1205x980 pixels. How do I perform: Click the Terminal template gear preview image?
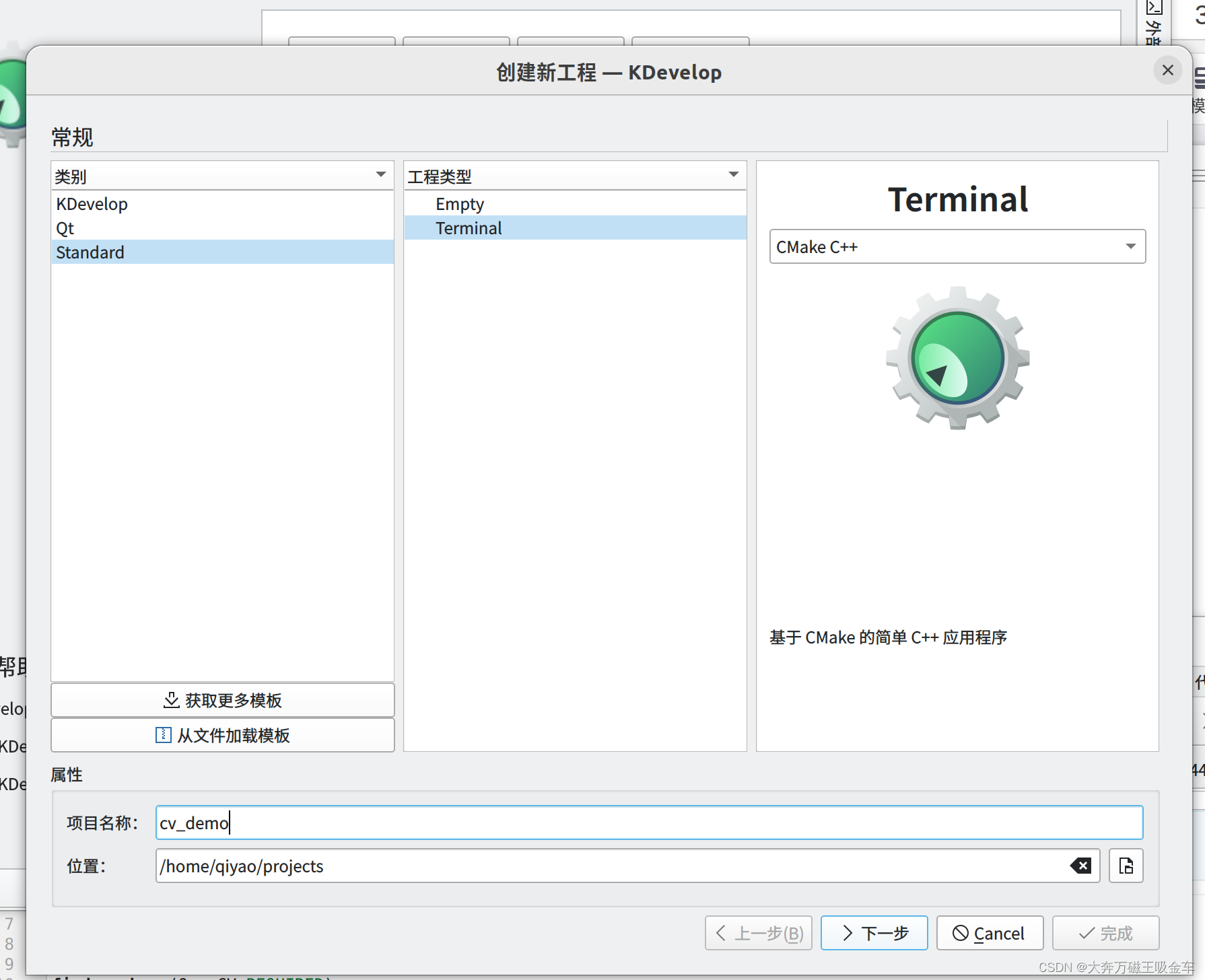(x=957, y=357)
